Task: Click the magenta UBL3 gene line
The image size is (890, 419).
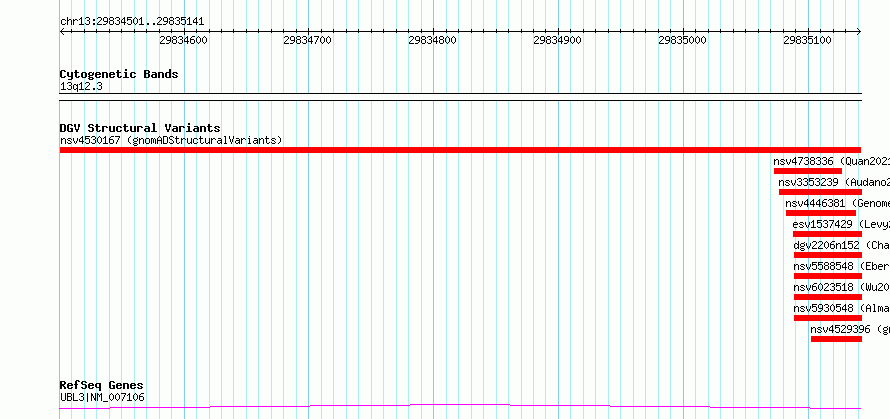Action: click(x=460, y=406)
